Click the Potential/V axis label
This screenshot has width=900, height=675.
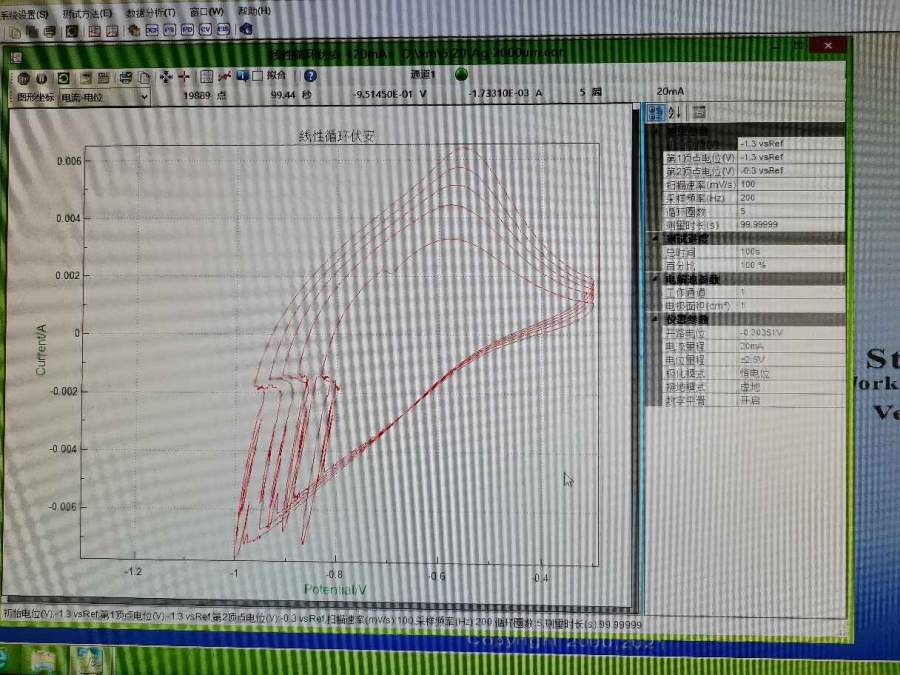(x=335, y=589)
